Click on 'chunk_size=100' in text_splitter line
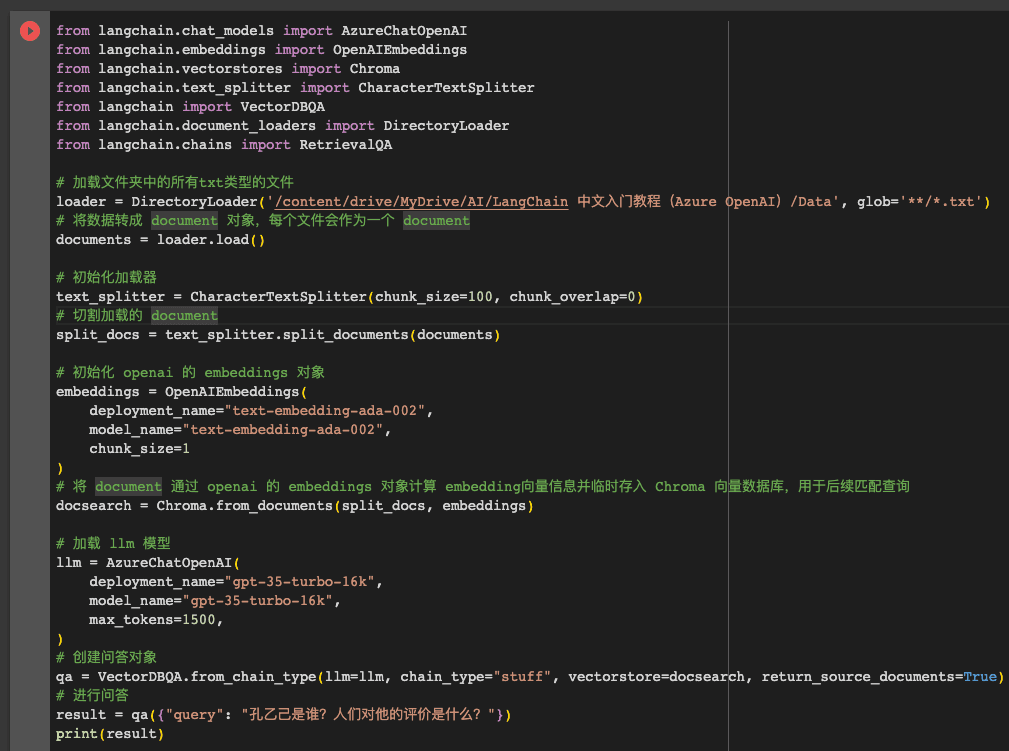 pyautogui.click(x=434, y=297)
